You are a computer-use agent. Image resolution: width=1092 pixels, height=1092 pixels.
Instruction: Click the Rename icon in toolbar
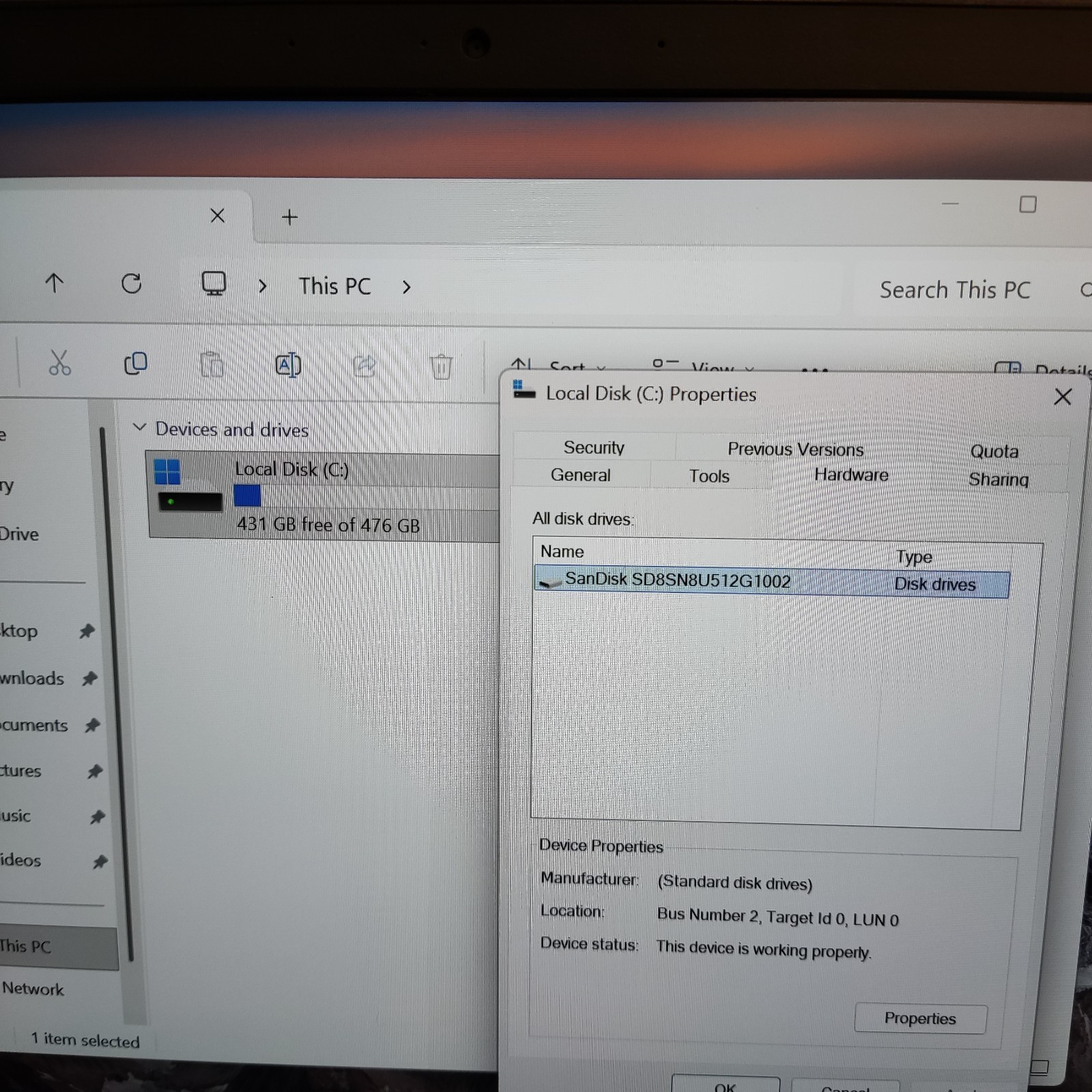pos(288,365)
